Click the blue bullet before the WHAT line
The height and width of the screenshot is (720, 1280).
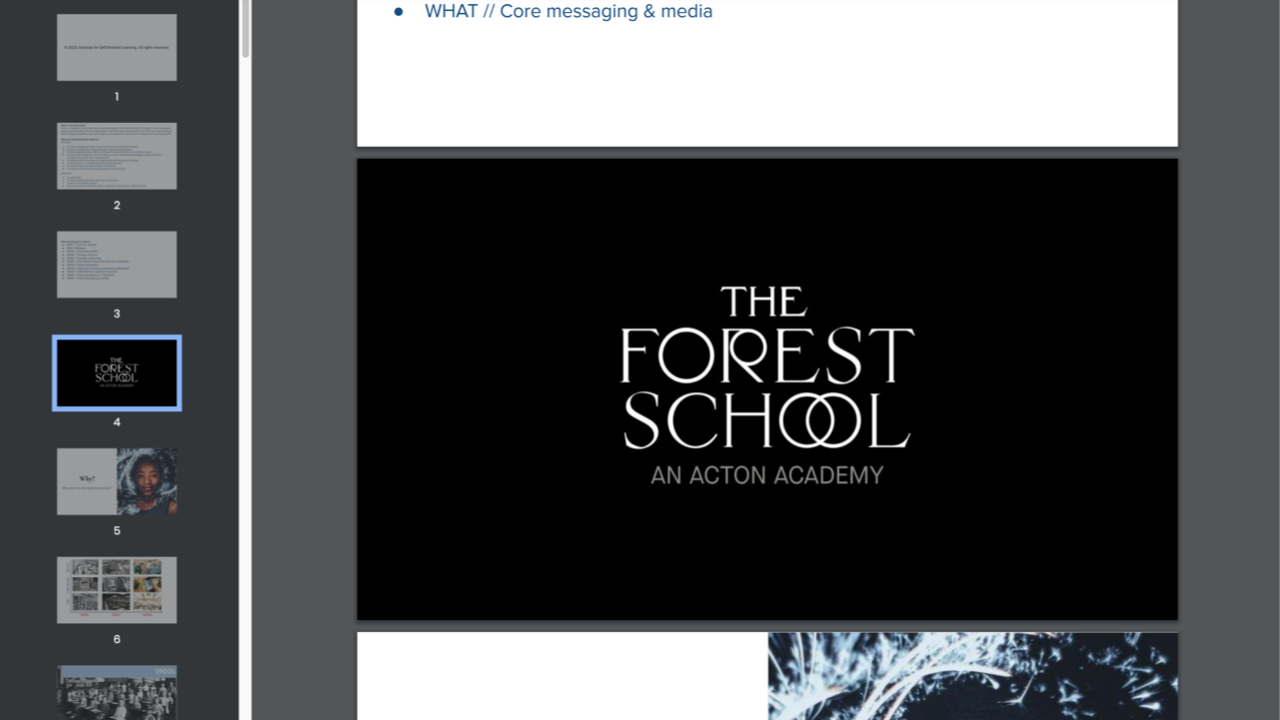(x=399, y=12)
